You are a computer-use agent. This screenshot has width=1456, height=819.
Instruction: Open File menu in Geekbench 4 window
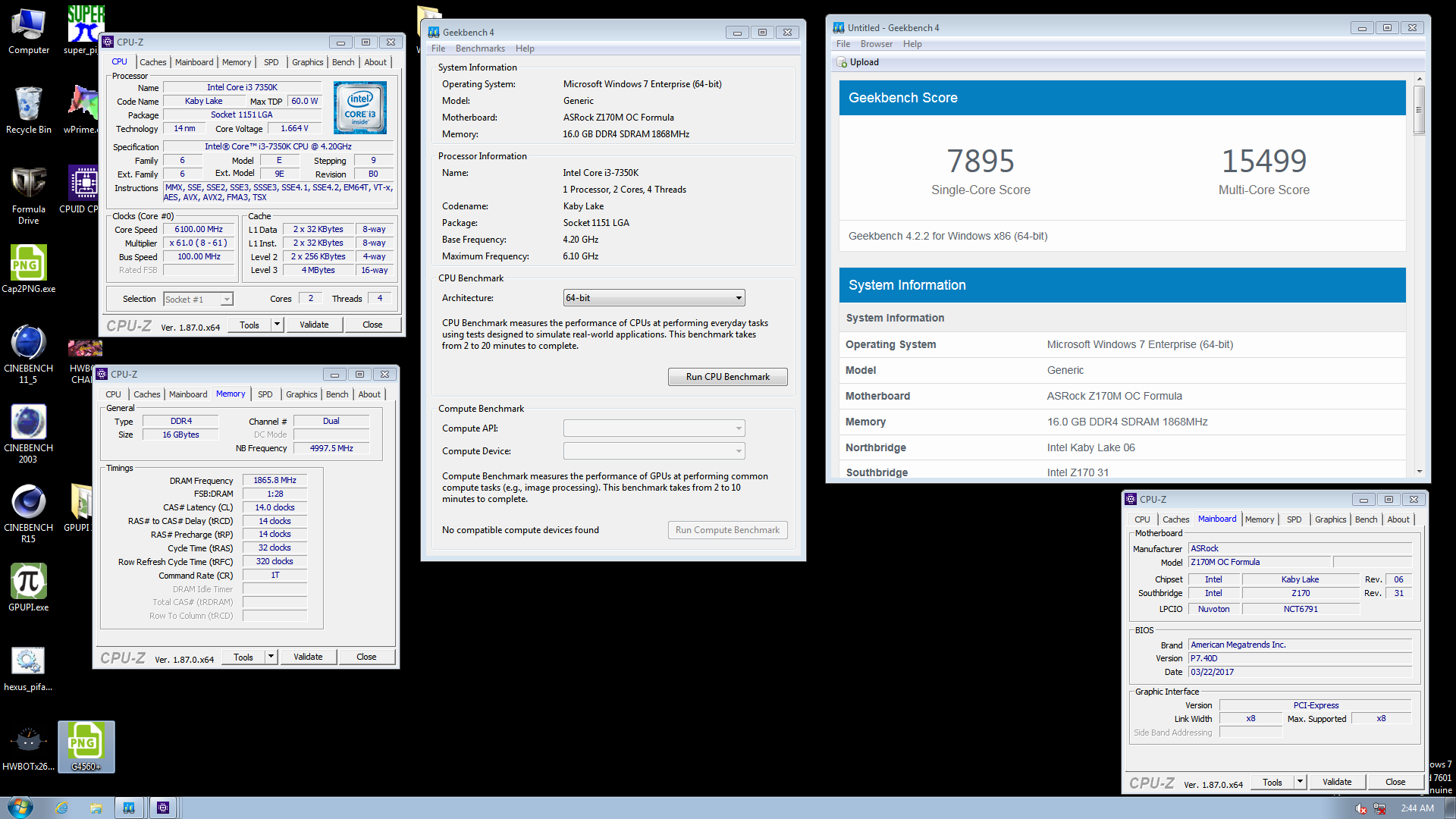438,49
